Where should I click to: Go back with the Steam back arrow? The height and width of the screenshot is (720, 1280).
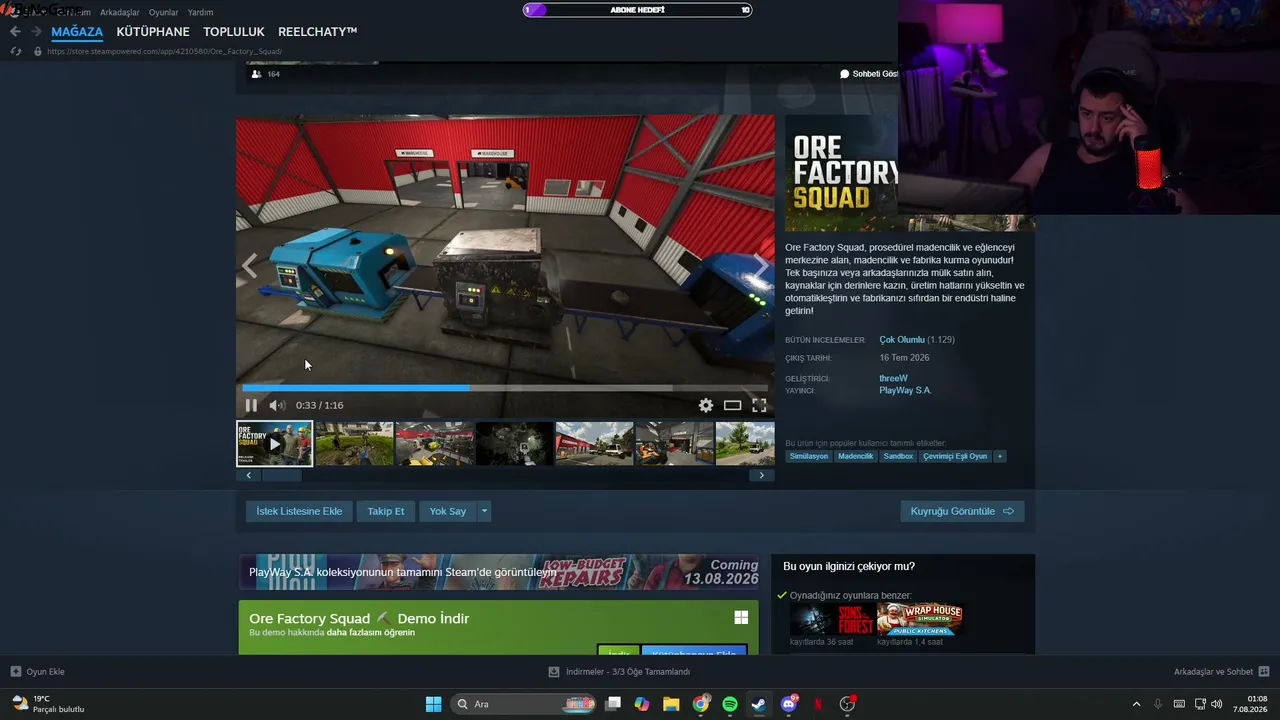coord(15,32)
